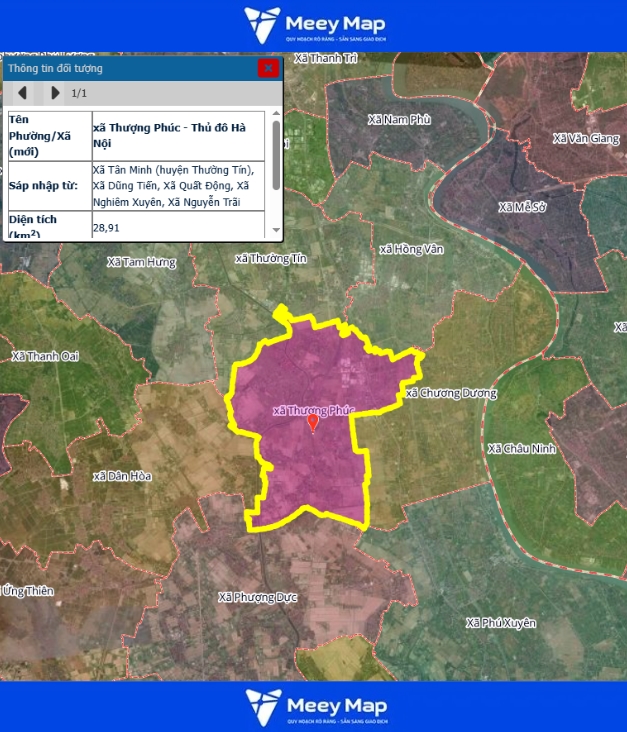The height and width of the screenshot is (732, 627).
Task: Click the next record arrow in popup
Action: coord(54,93)
